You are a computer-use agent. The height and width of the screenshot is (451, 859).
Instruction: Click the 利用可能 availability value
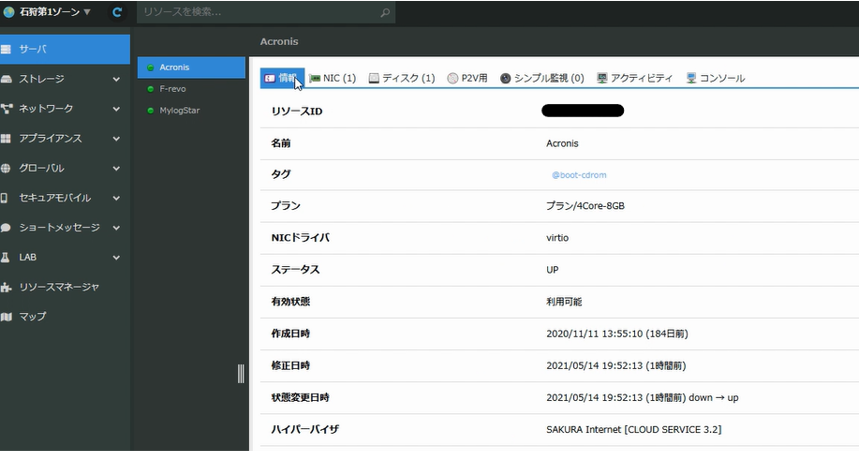(x=564, y=302)
